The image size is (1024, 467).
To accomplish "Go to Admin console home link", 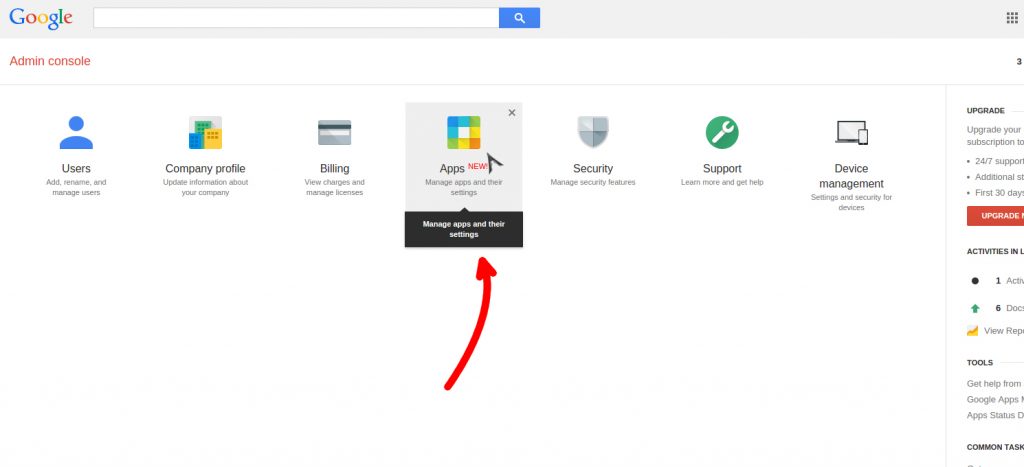I will tap(50, 61).
